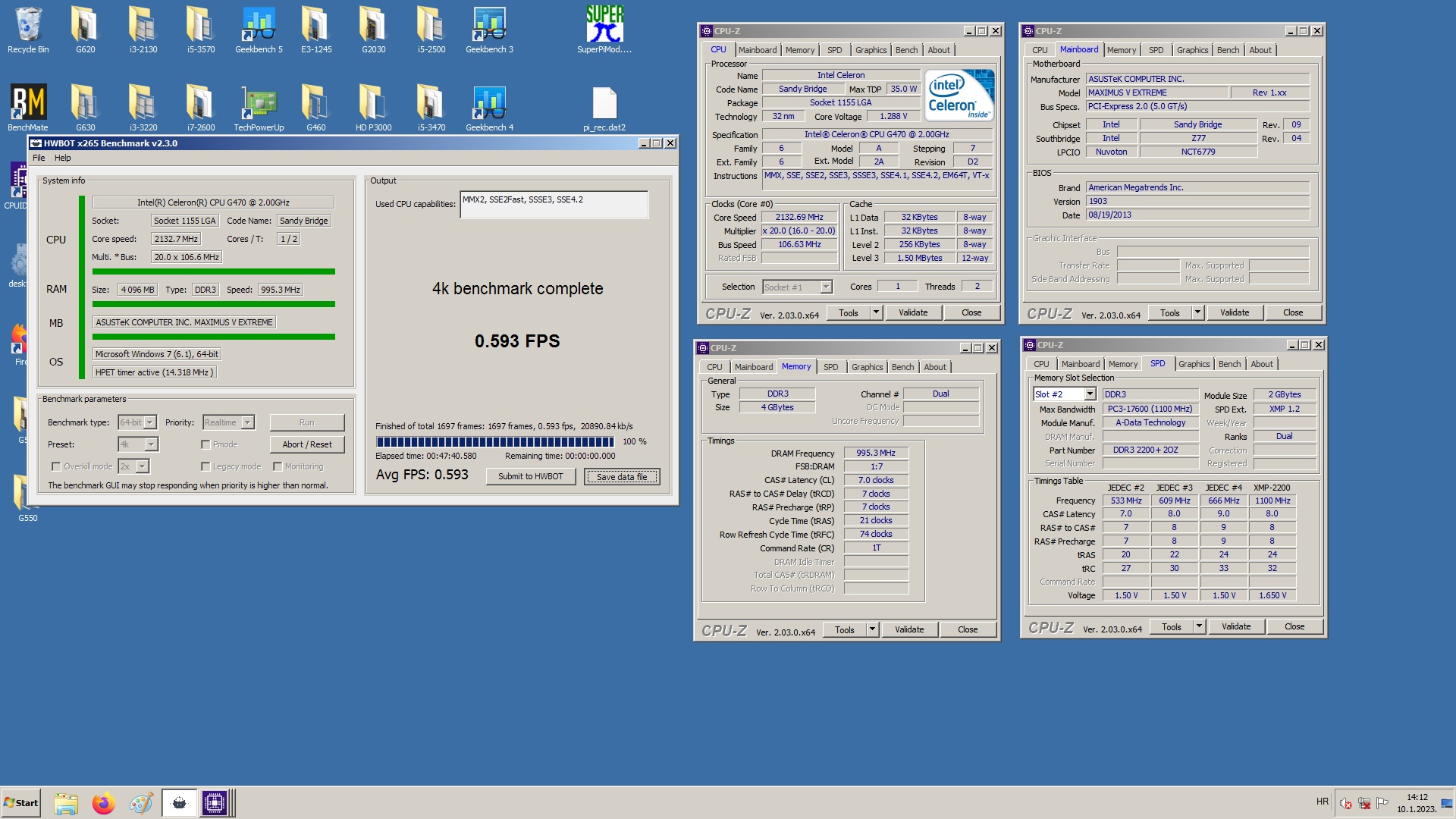Open the G630 folder icon
This screenshot has height=819, width=1456.
tap(85, 108)
